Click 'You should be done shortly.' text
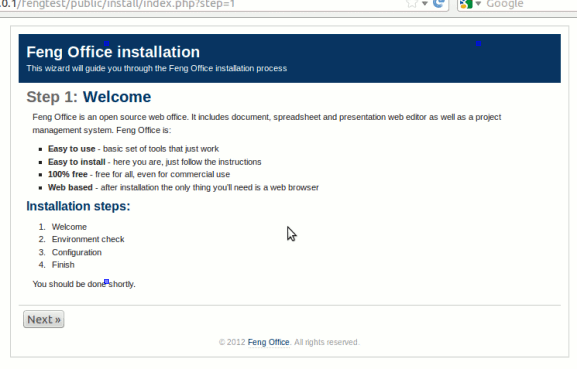Image resolution: width=577 pixels, height=369 pixels. pyautogui.click(x=84, y=284)
